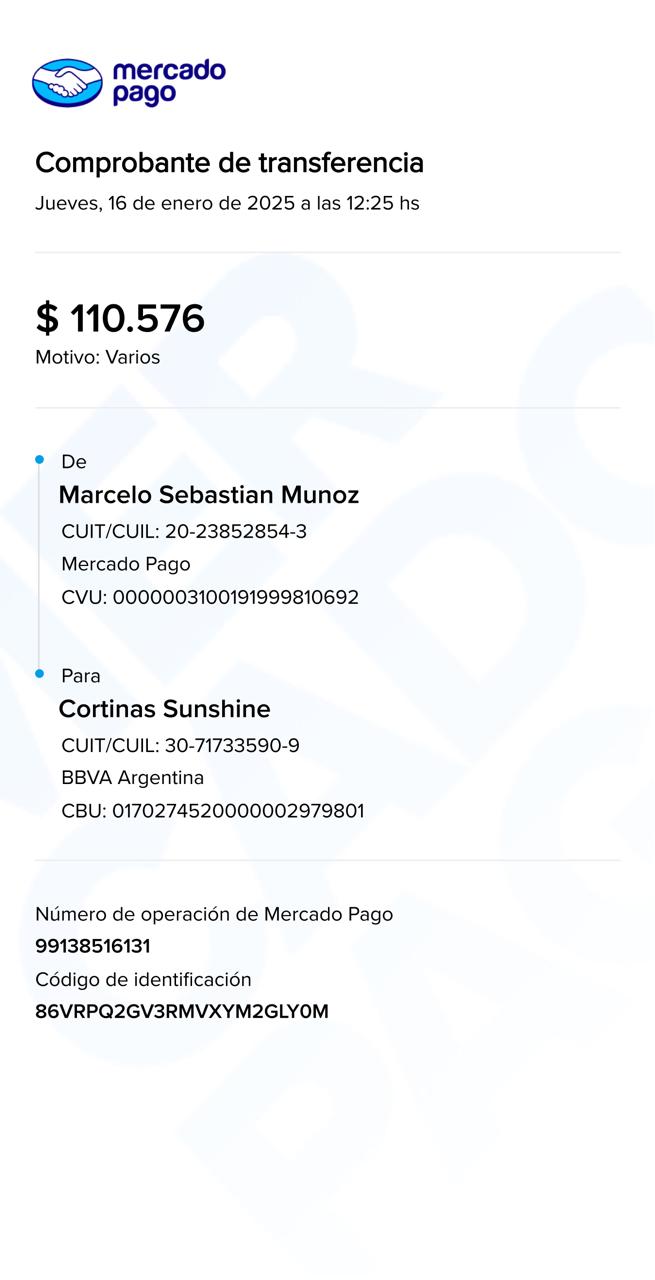Click the blue dot beside "Para"
This screenshot has height=1280, width=655.
tap(40, 674)
